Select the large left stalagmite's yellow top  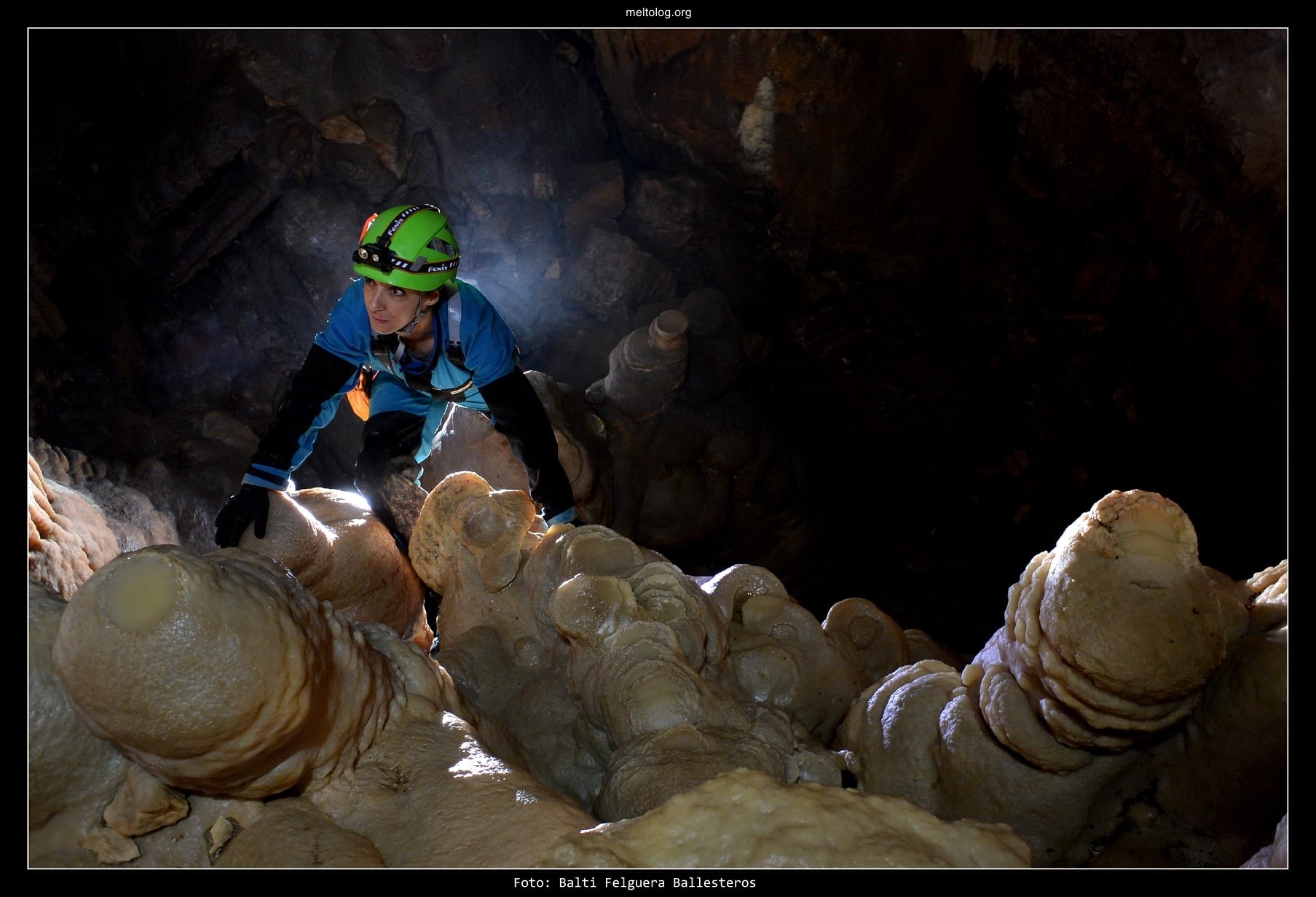[x=138, y=592]
